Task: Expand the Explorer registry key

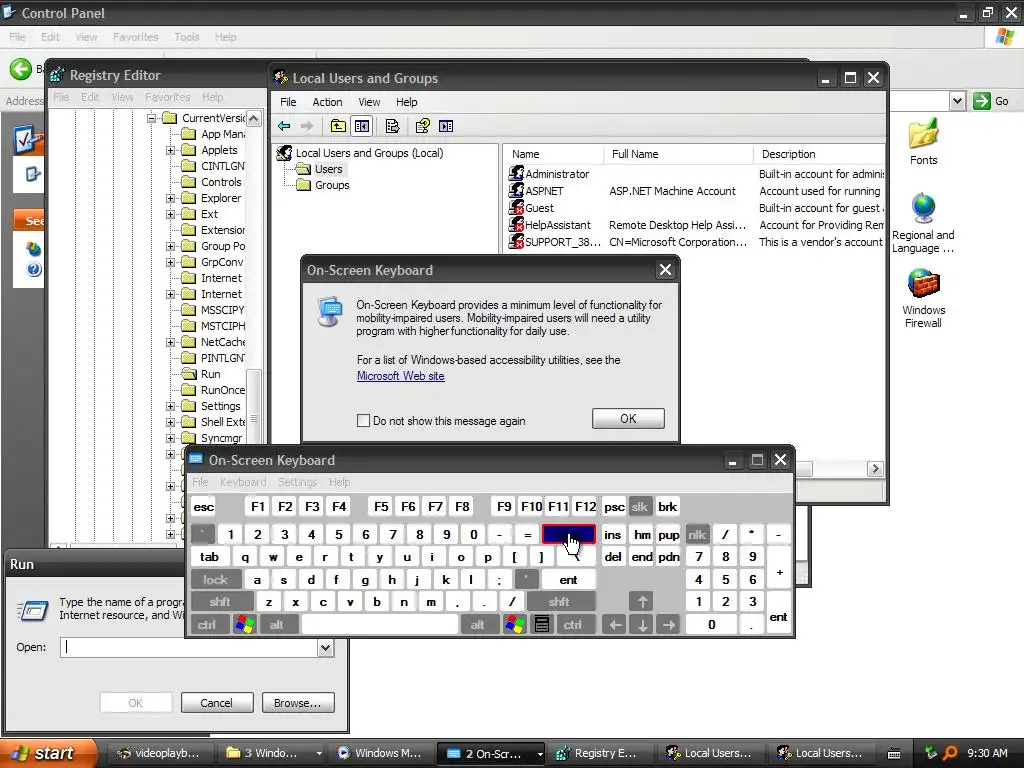Action: pos(170,198)
